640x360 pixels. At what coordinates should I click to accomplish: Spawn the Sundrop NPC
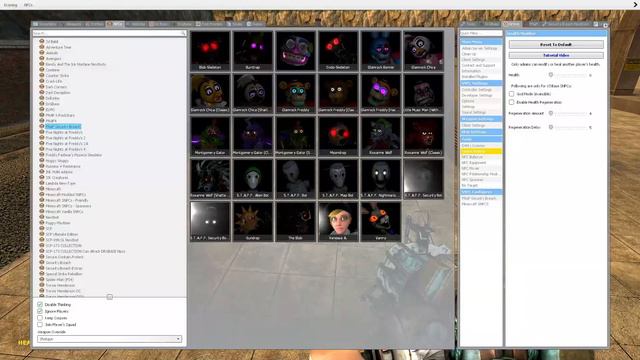tap(253, 222)
